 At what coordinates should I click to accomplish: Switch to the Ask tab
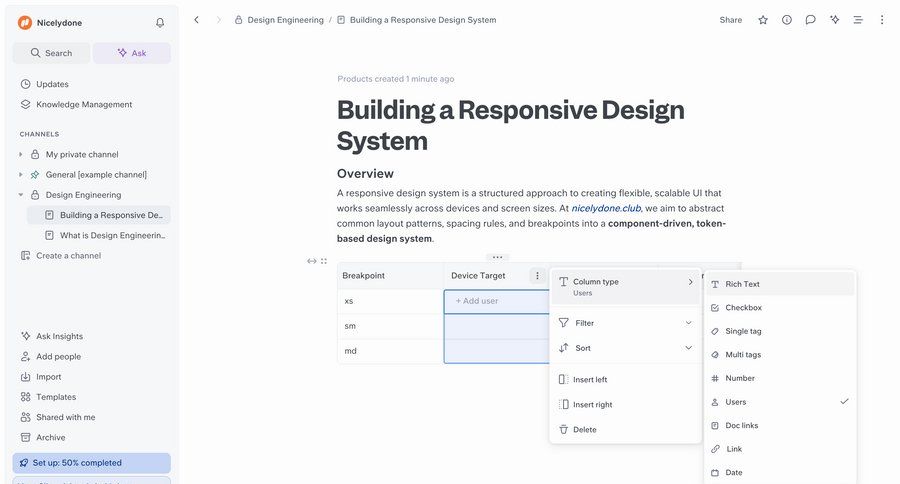click(x=131, y=53)
